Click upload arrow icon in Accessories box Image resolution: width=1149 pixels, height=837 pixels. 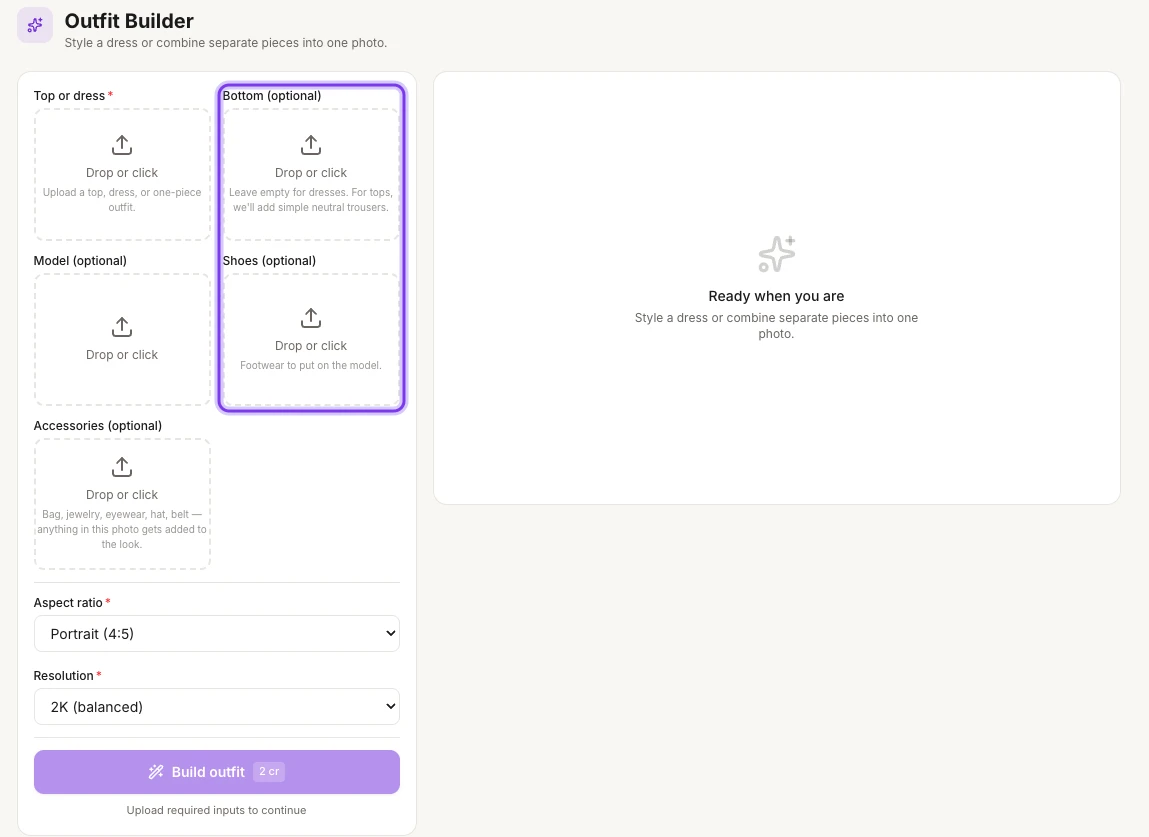[x=122, y=467]
